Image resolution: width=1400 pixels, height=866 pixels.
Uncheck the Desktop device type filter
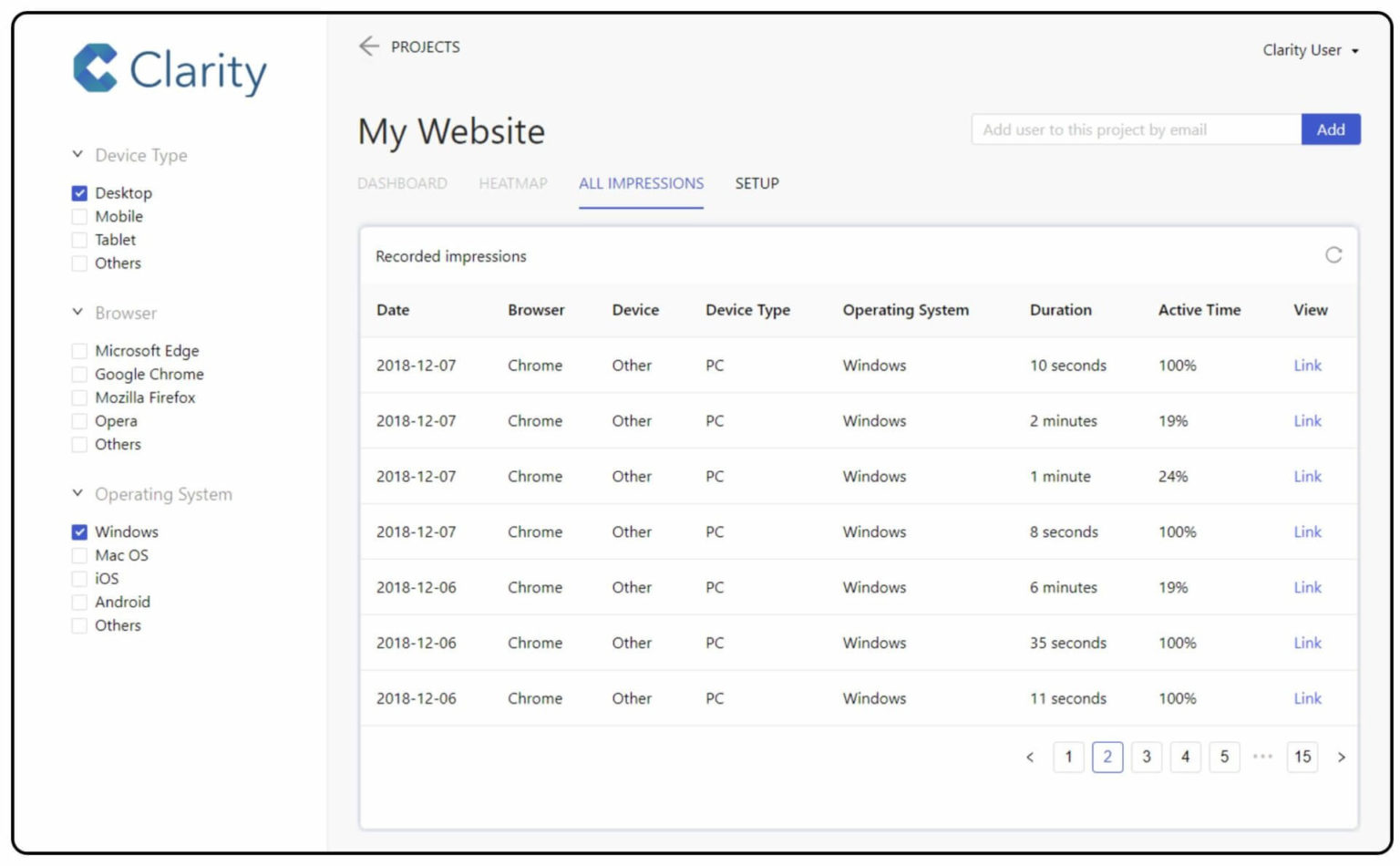(x=79, y=192)
